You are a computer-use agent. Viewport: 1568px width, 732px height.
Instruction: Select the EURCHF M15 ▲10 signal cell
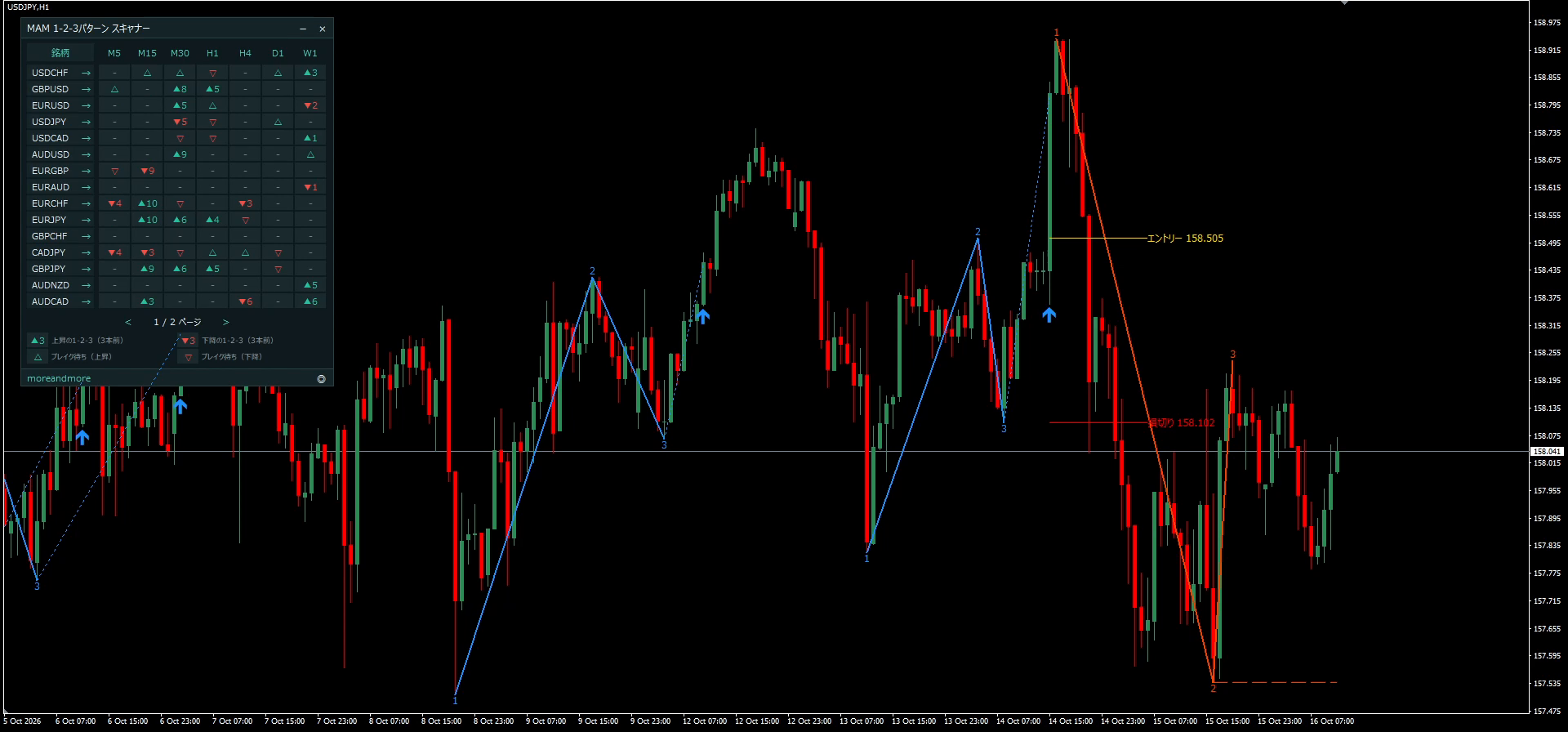pos(147,203)
